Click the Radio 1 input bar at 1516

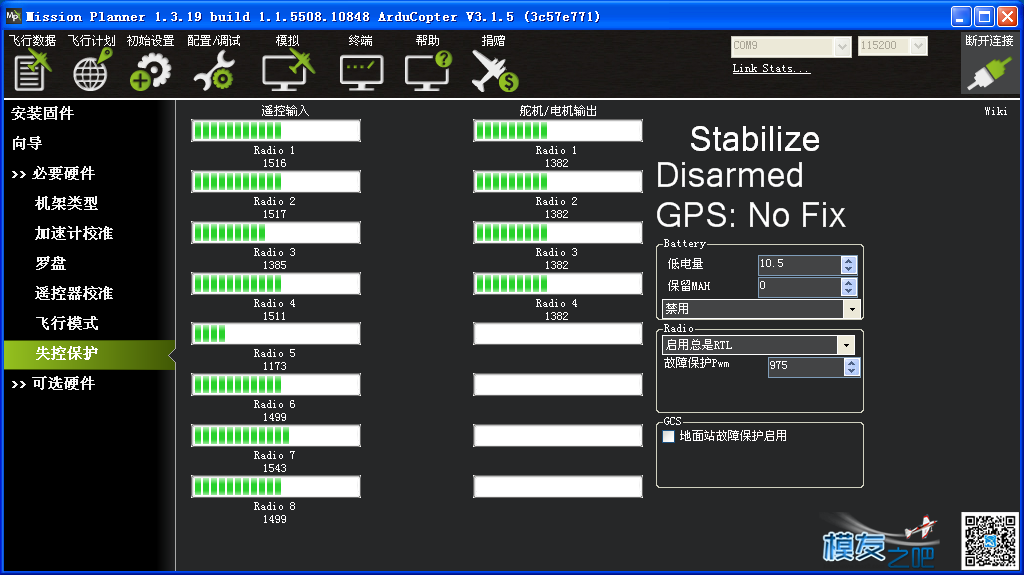[276, 131]
